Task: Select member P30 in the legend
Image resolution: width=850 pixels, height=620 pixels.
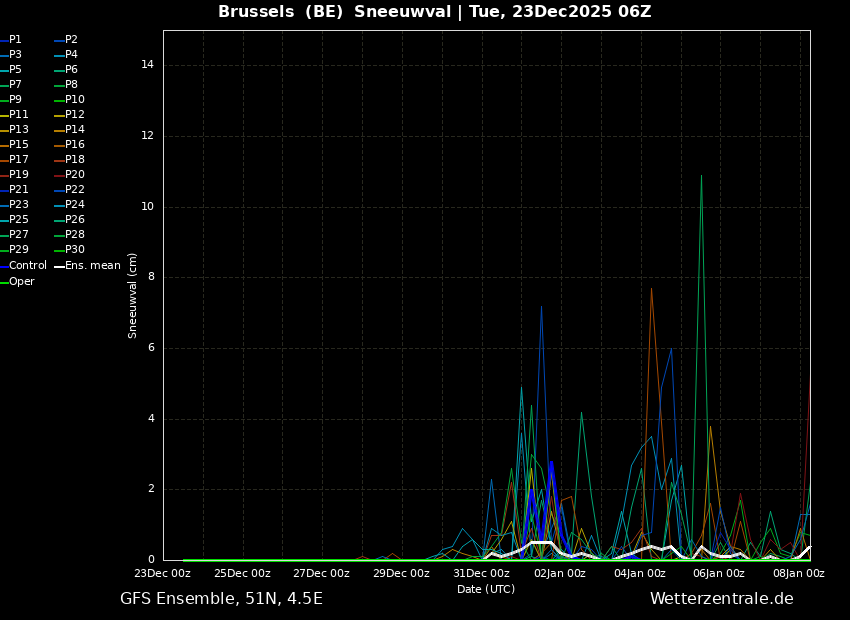Action: tap(75, 250)
